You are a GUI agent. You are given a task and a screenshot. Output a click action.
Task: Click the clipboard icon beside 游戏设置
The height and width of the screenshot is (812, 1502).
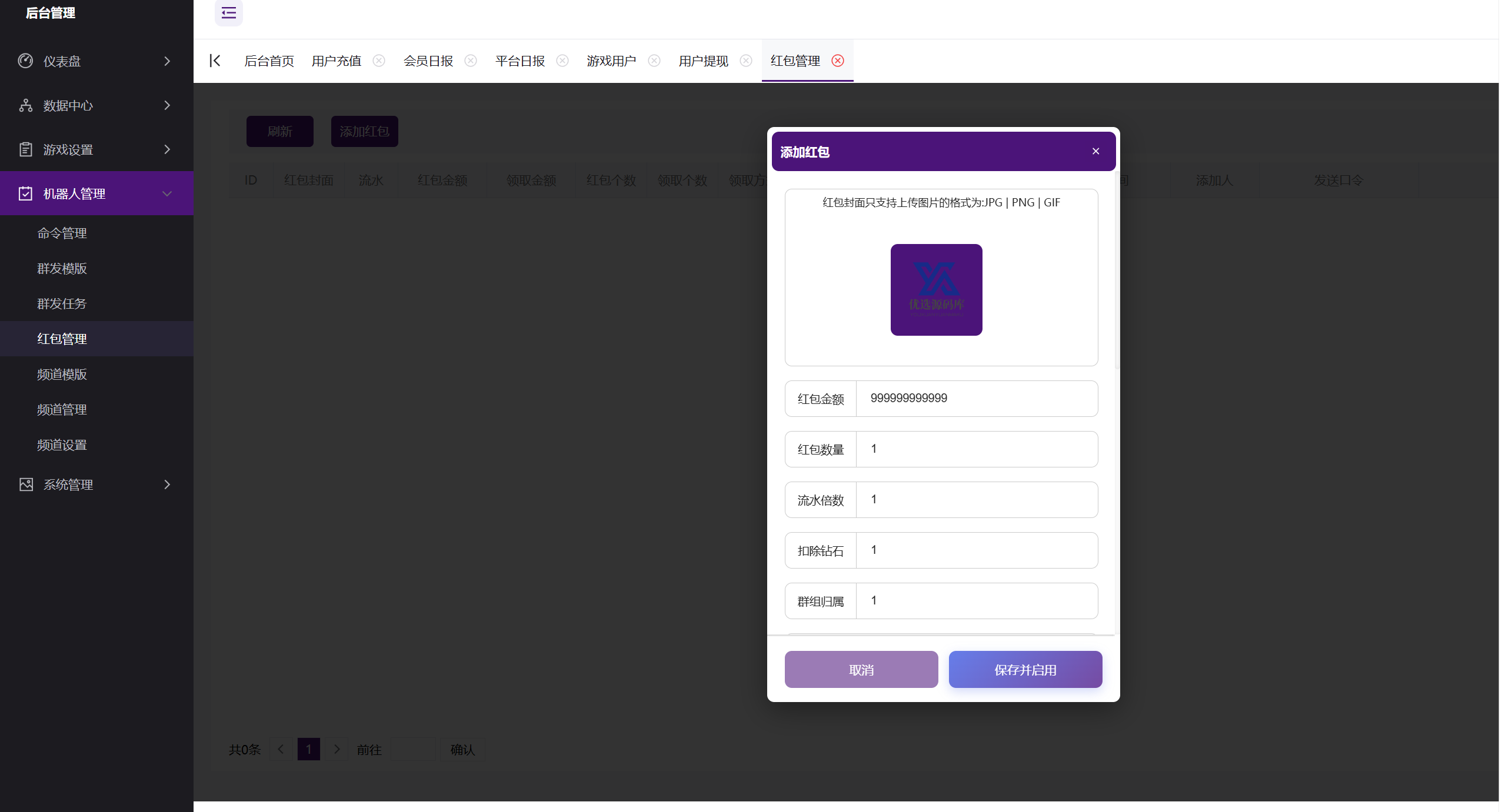tap(25, 149)
